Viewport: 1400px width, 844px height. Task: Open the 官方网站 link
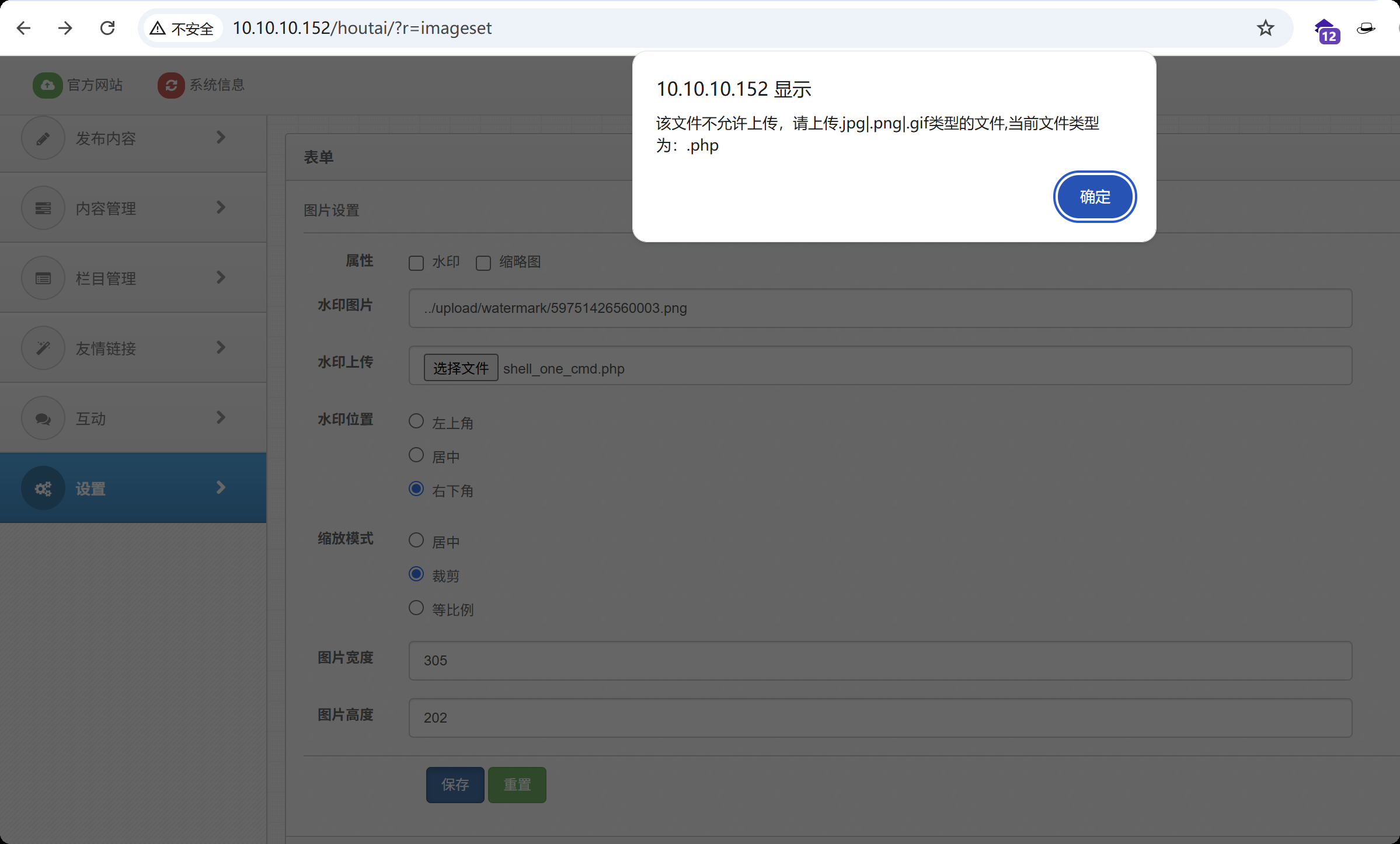pyautogui.click(x=95, y=85)
